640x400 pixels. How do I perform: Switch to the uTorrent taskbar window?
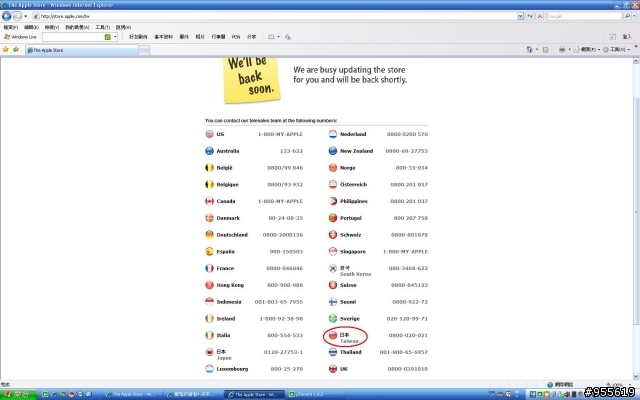click(314, 394)
